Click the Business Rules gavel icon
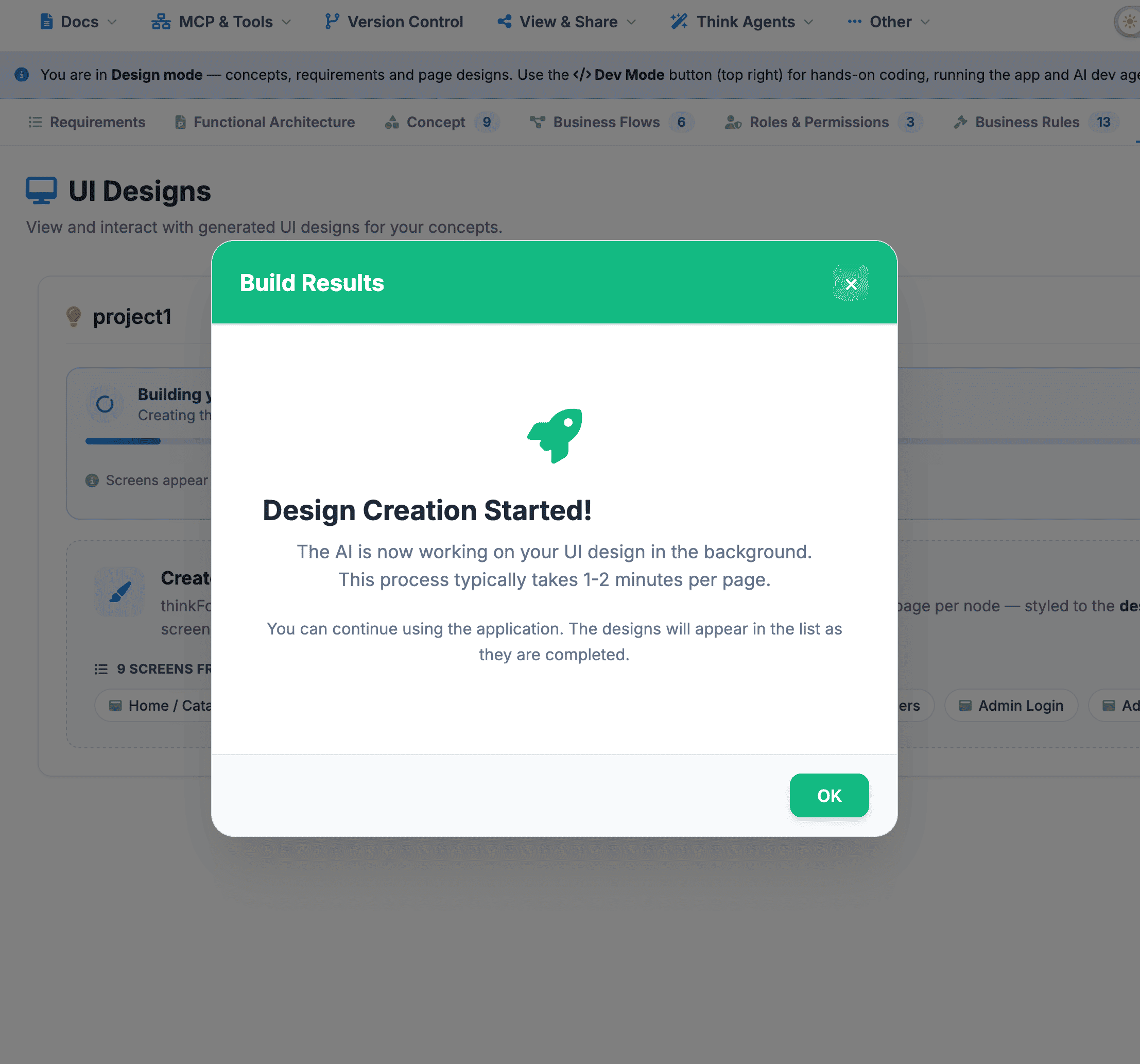Viewport: 1140px width, 1064px height. 960,122
